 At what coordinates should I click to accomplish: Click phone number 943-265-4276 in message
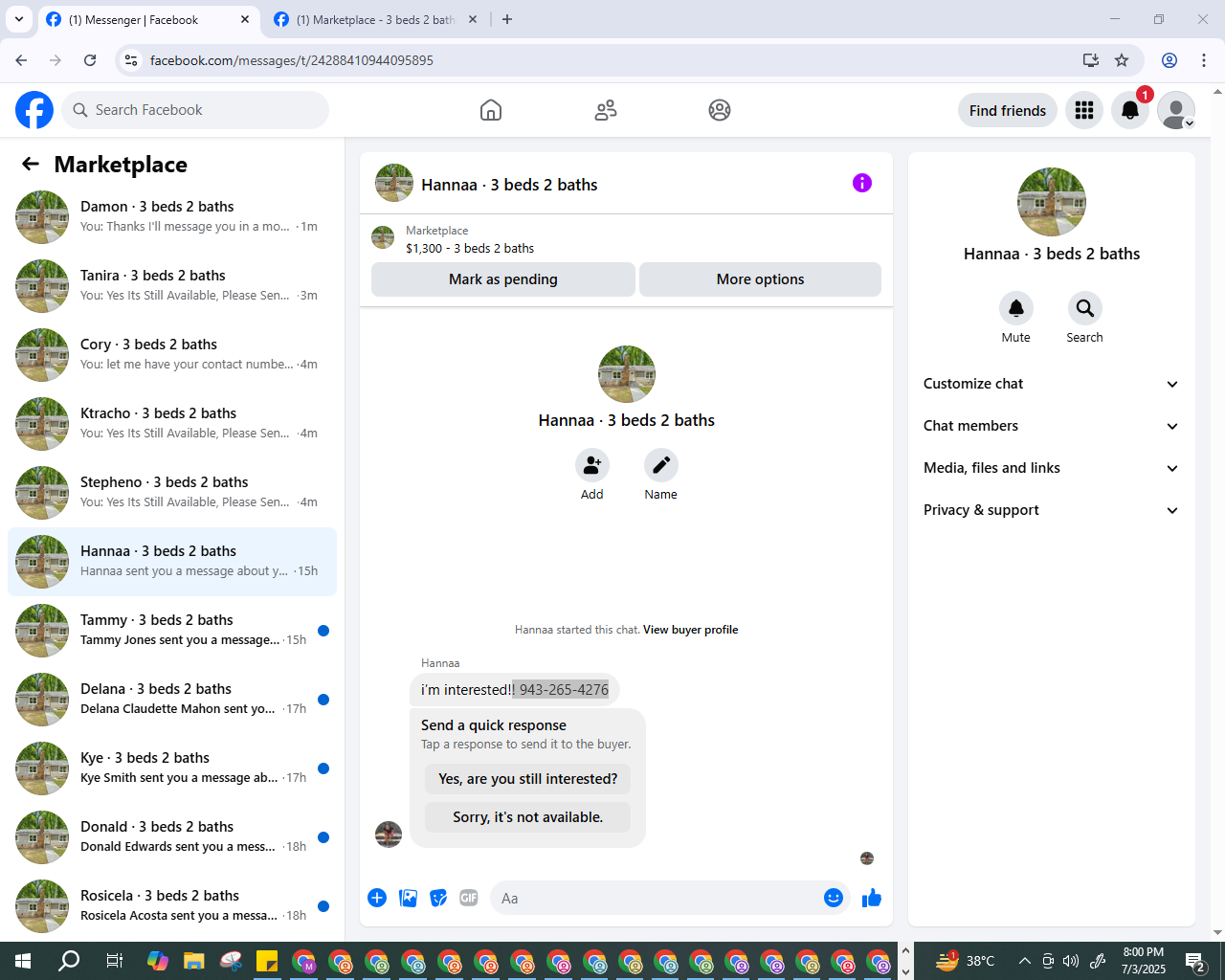(x=564, y=689)
